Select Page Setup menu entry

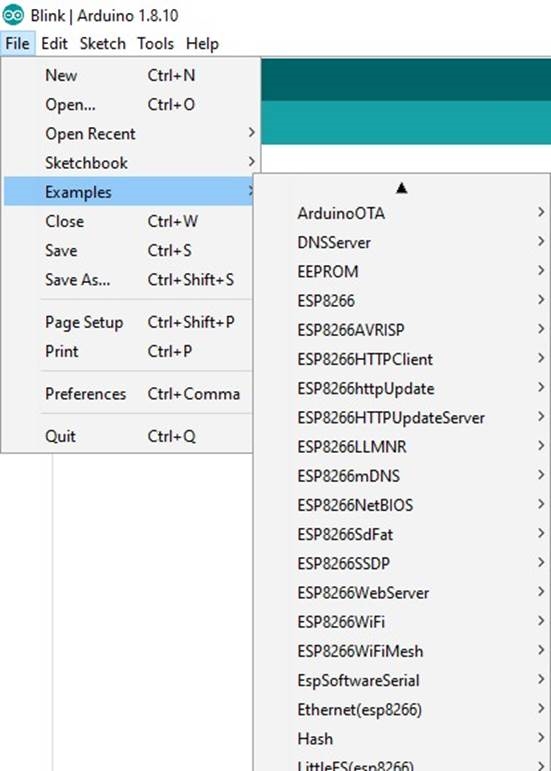pos(131,323)
